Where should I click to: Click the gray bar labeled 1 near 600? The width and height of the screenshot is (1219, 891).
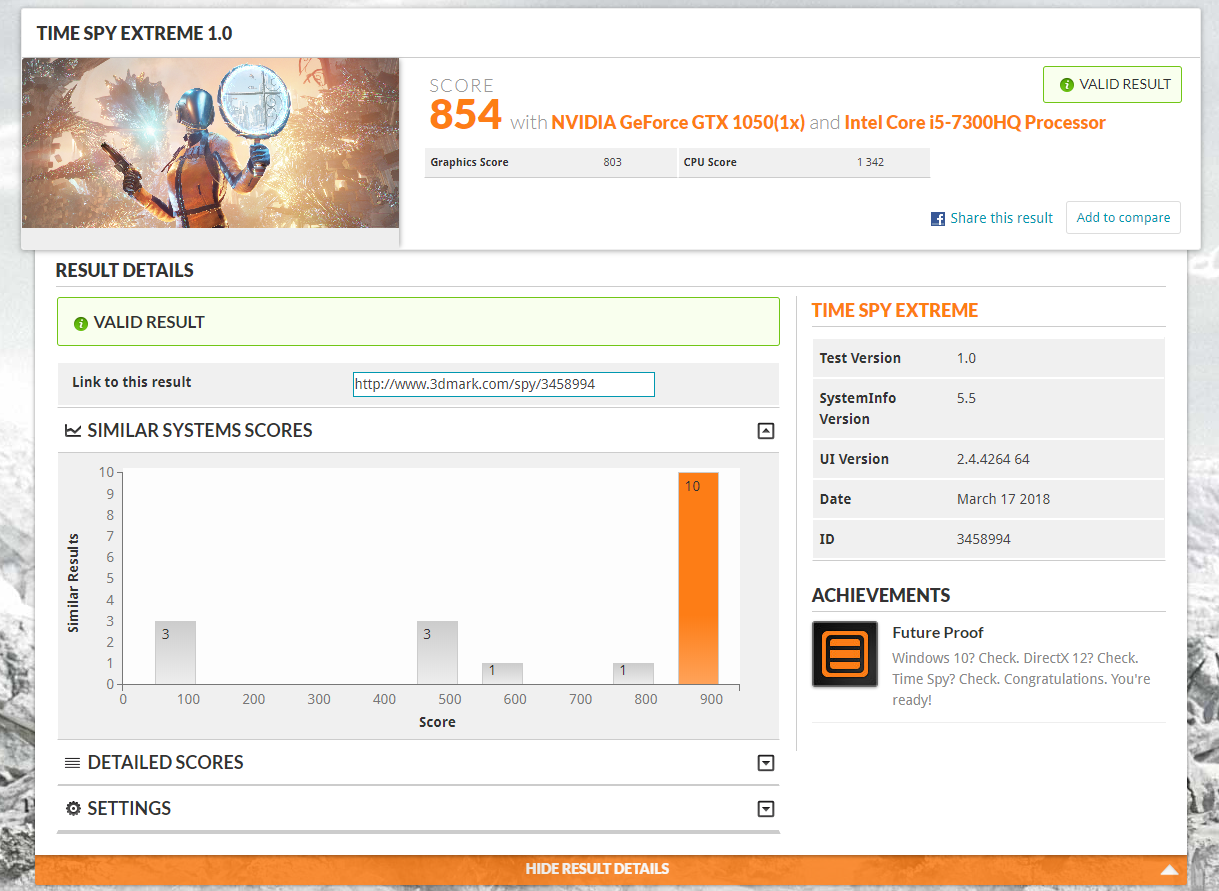(x=502, y=673)
